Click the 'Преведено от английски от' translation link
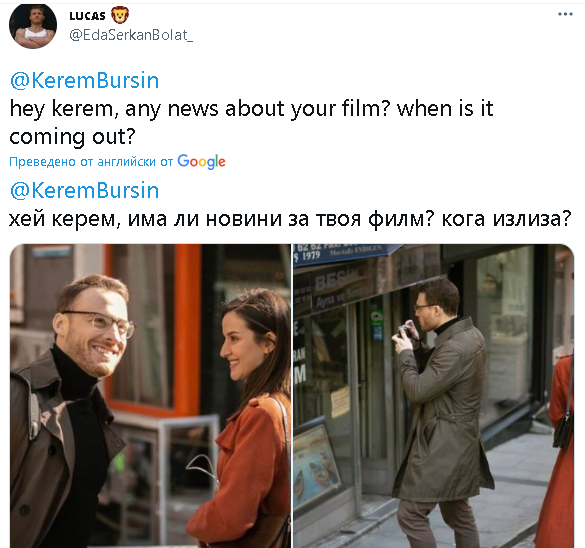The width and height of the screenshot is (585, 548). point(91,162)
